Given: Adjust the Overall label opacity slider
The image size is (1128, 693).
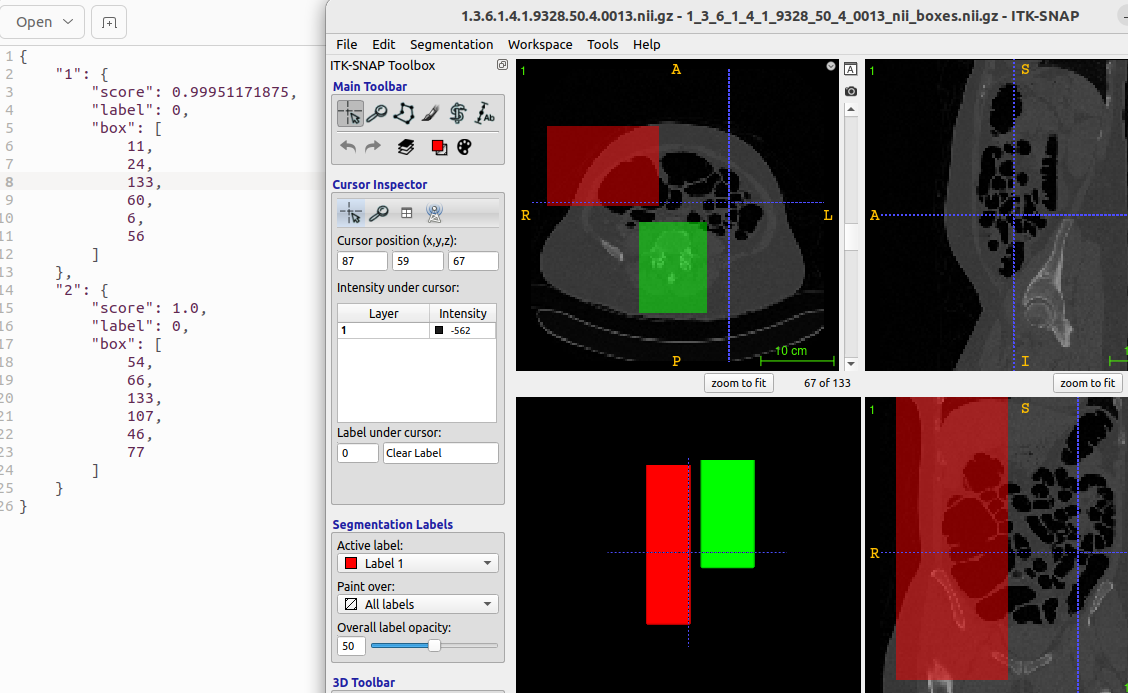Looking at the screenshot, I should coord(432,646).
